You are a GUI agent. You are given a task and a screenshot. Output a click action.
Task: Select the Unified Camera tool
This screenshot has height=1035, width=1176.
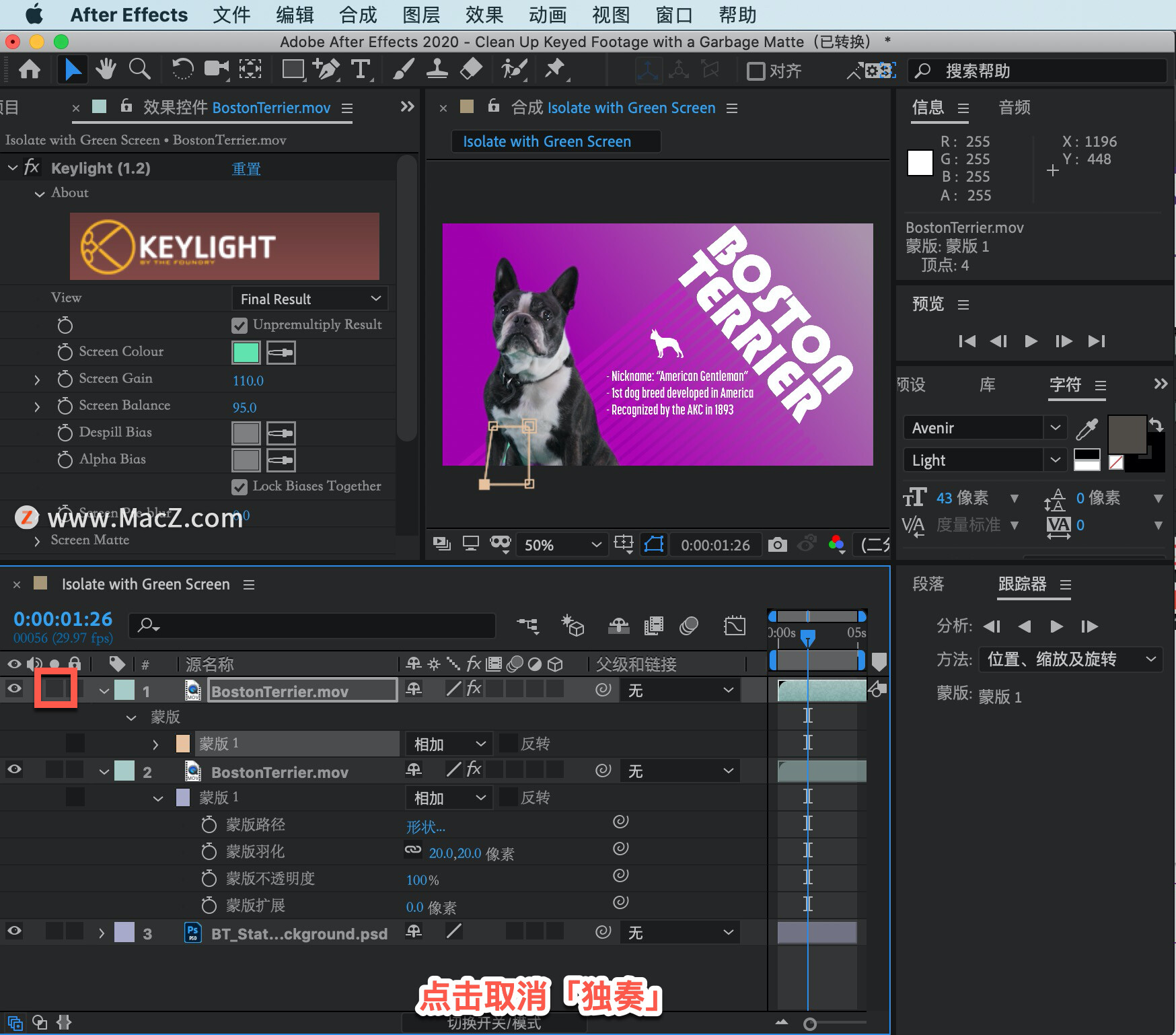click(x=217, y=69)
